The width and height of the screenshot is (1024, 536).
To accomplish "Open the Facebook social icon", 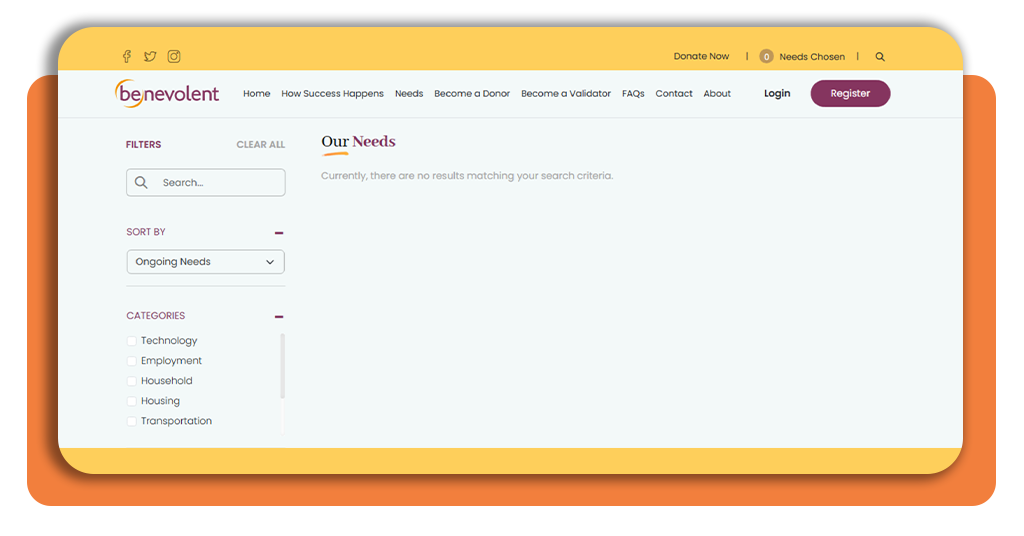I will click(x=127, y=56).
